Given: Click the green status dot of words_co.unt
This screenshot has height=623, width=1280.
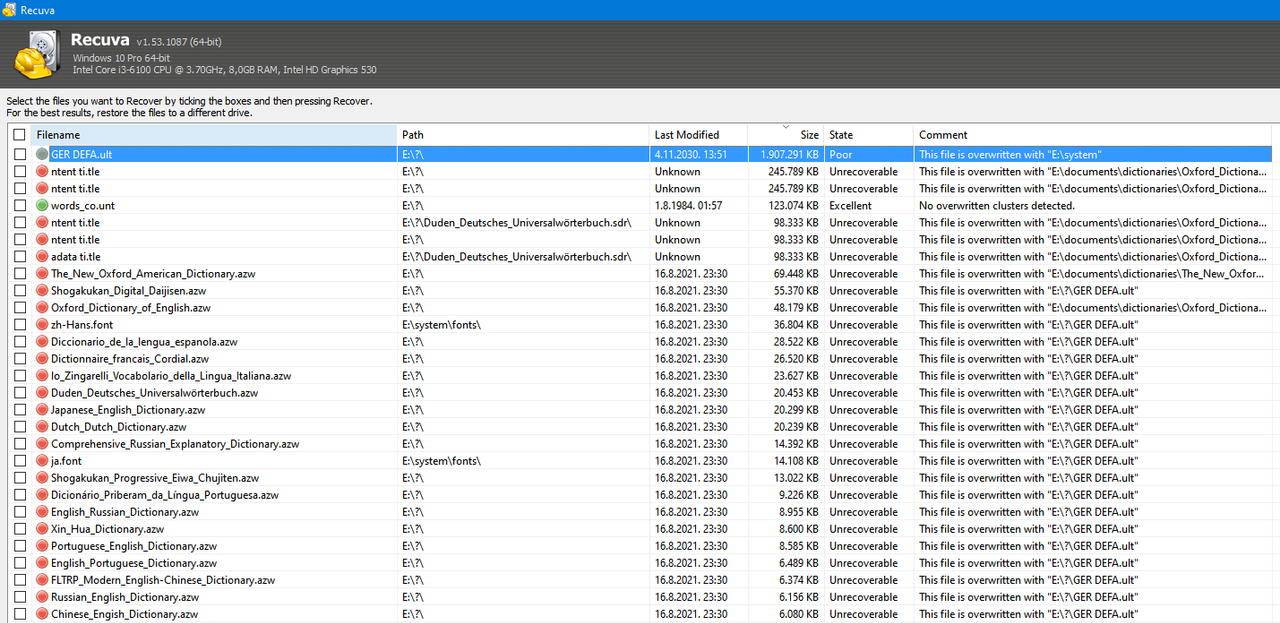Looking at the screenshot, I should 42,206.
